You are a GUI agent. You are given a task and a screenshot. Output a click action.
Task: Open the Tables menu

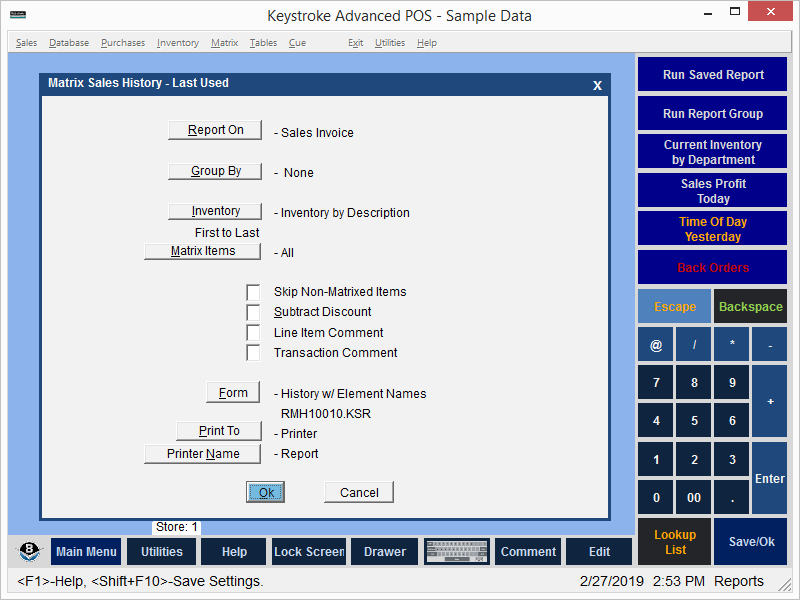click(x=263, y=43)
